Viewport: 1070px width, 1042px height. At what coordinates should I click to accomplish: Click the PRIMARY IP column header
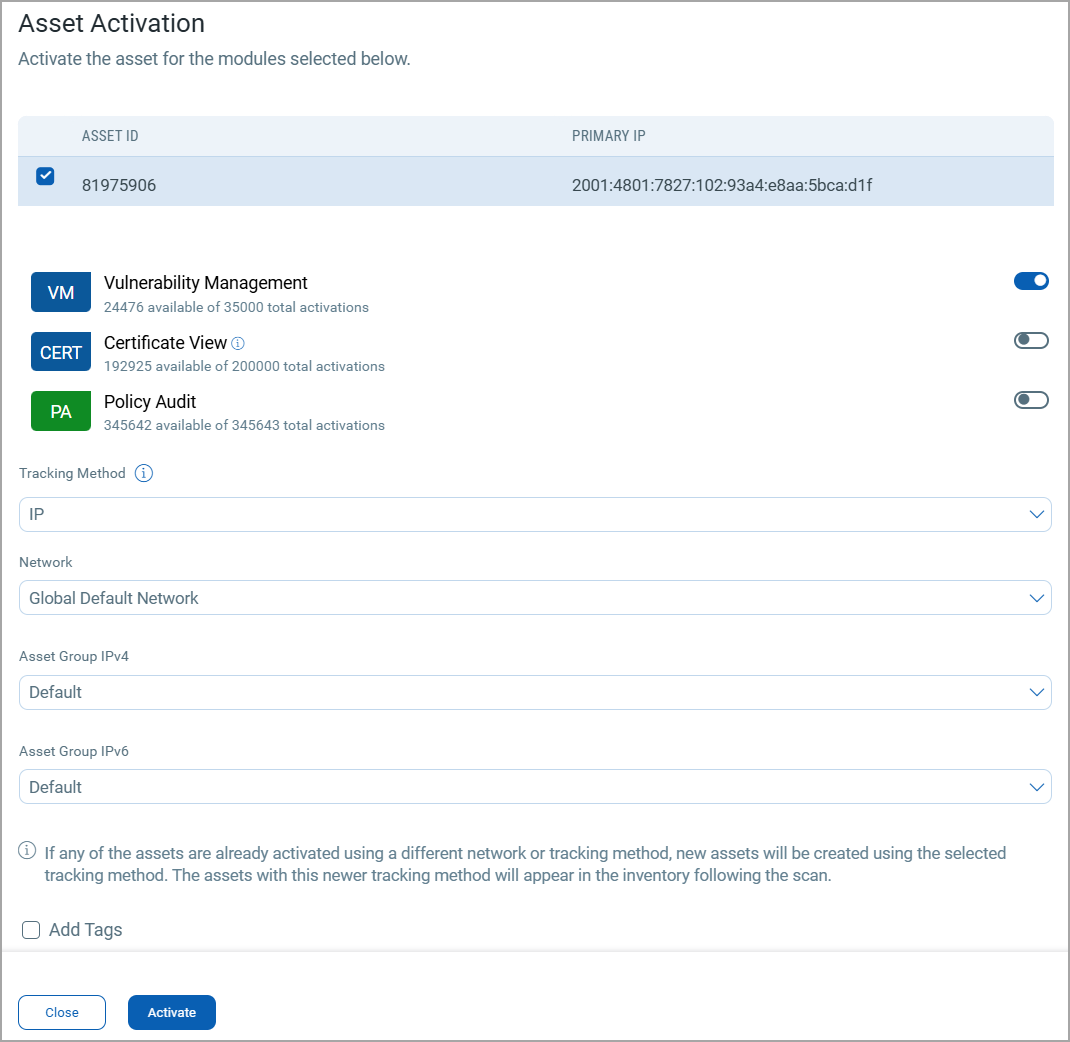[x=608, y=136]
